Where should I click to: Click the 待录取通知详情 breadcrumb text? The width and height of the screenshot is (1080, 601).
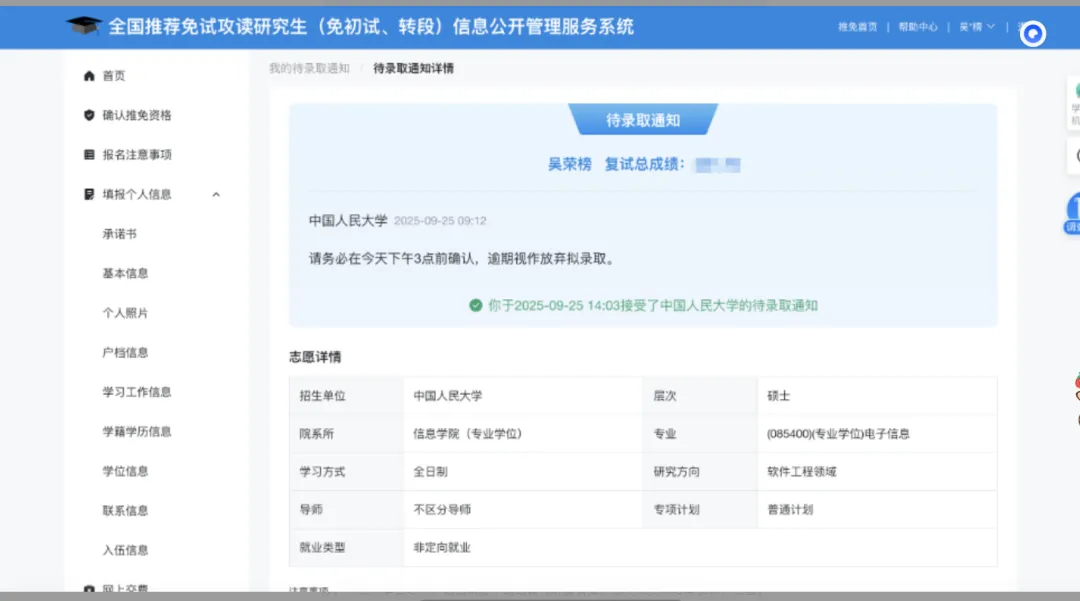click(x=413, y=68)
